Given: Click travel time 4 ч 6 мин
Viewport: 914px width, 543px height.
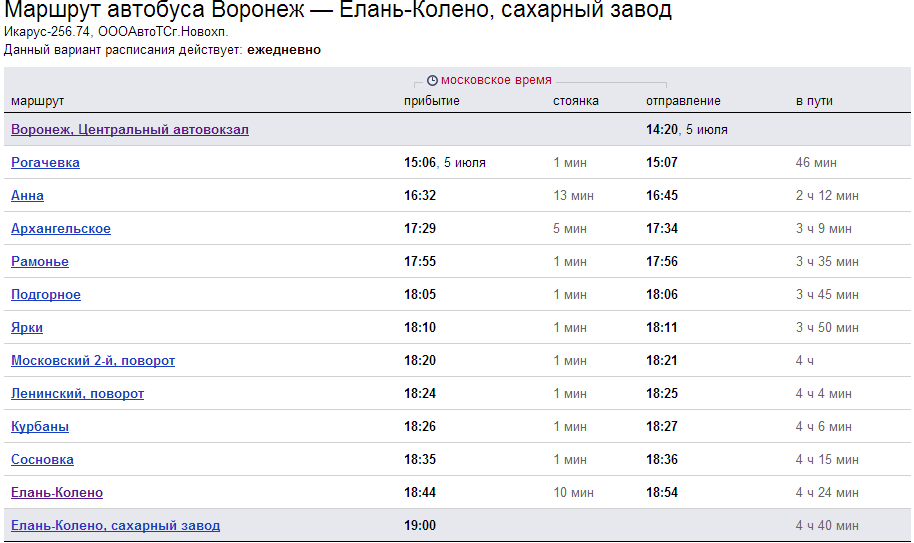Looking at the screenshot, I should point(824,426).
